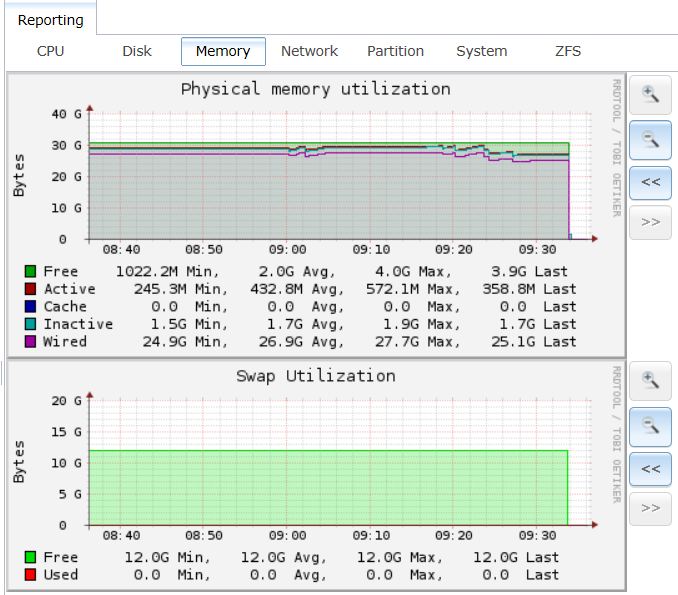
Task: Zoom out on the Swap Utilization graph
Action: [x=650, y=426]
